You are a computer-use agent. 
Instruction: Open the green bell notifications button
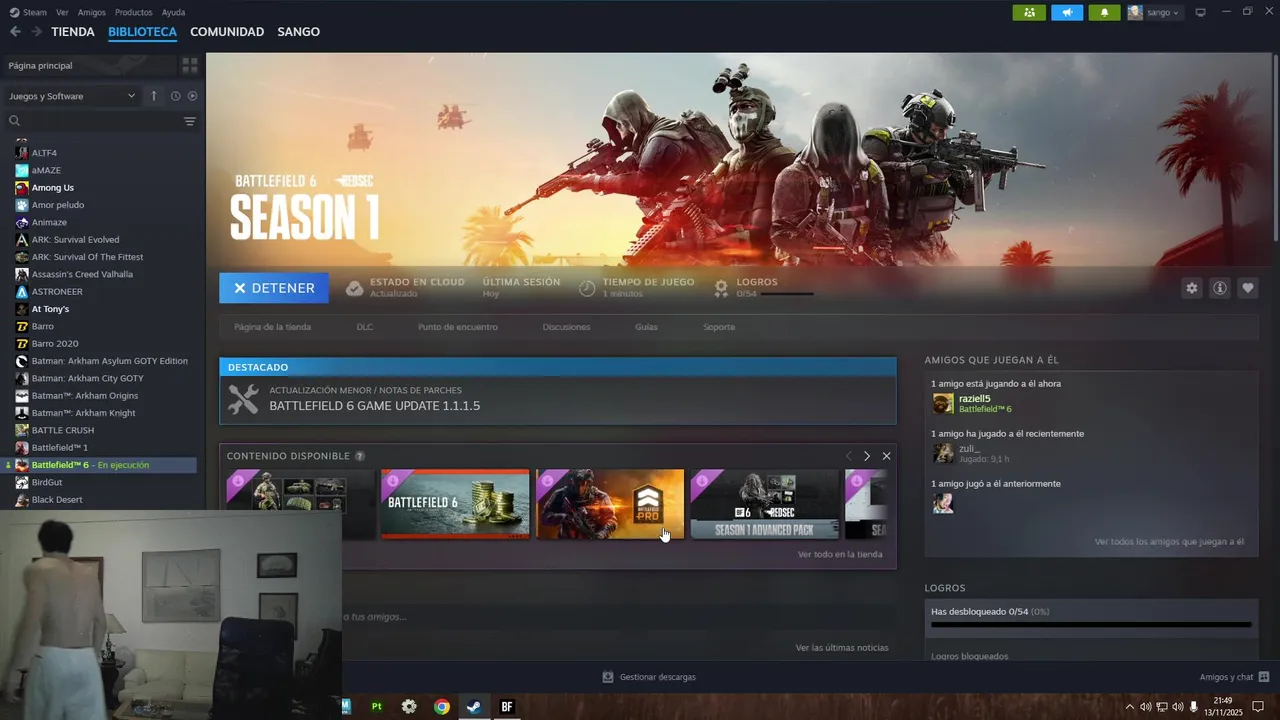point(1104,12)
